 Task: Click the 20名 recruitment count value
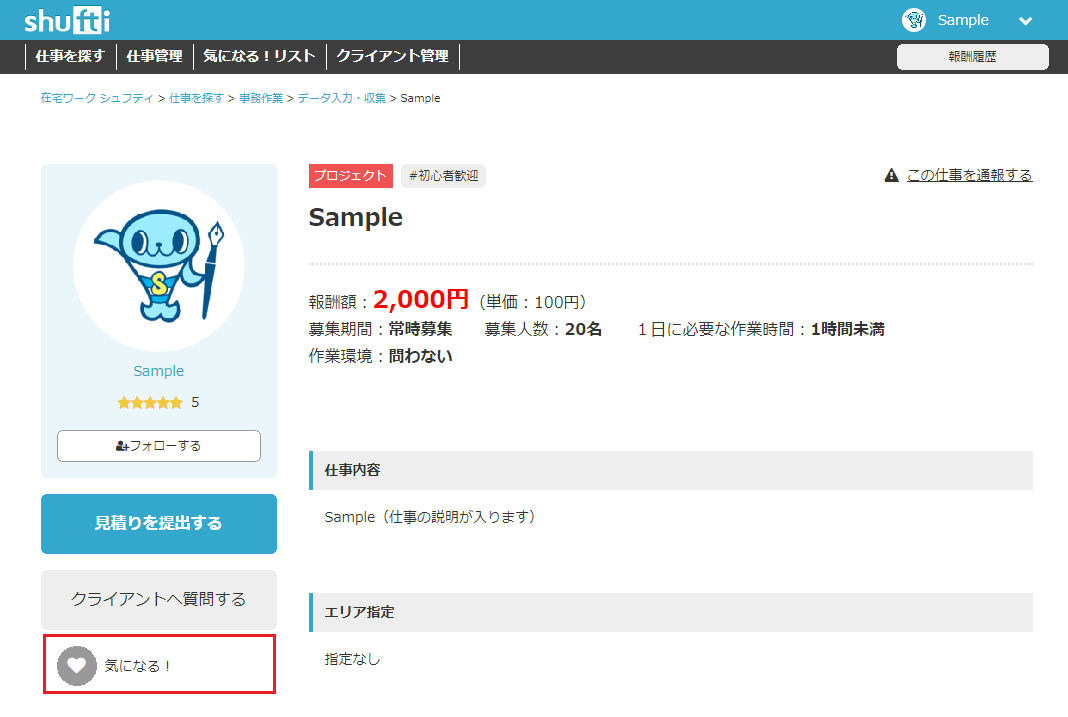584,329
